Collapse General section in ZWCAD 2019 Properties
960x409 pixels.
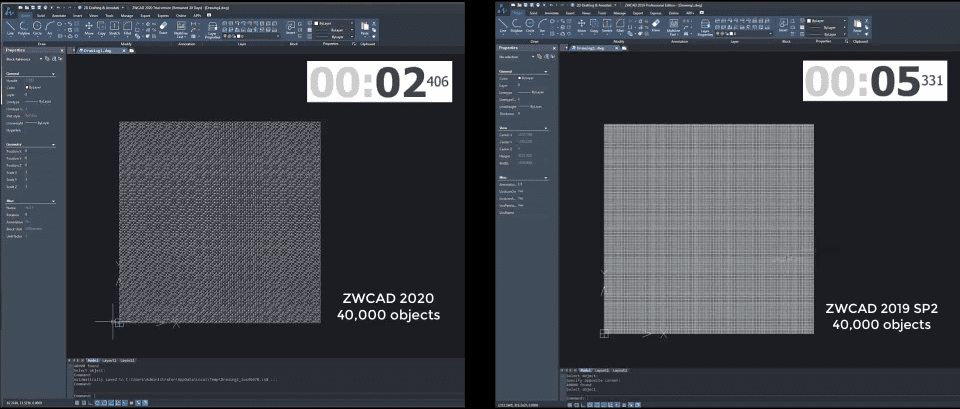546,72
